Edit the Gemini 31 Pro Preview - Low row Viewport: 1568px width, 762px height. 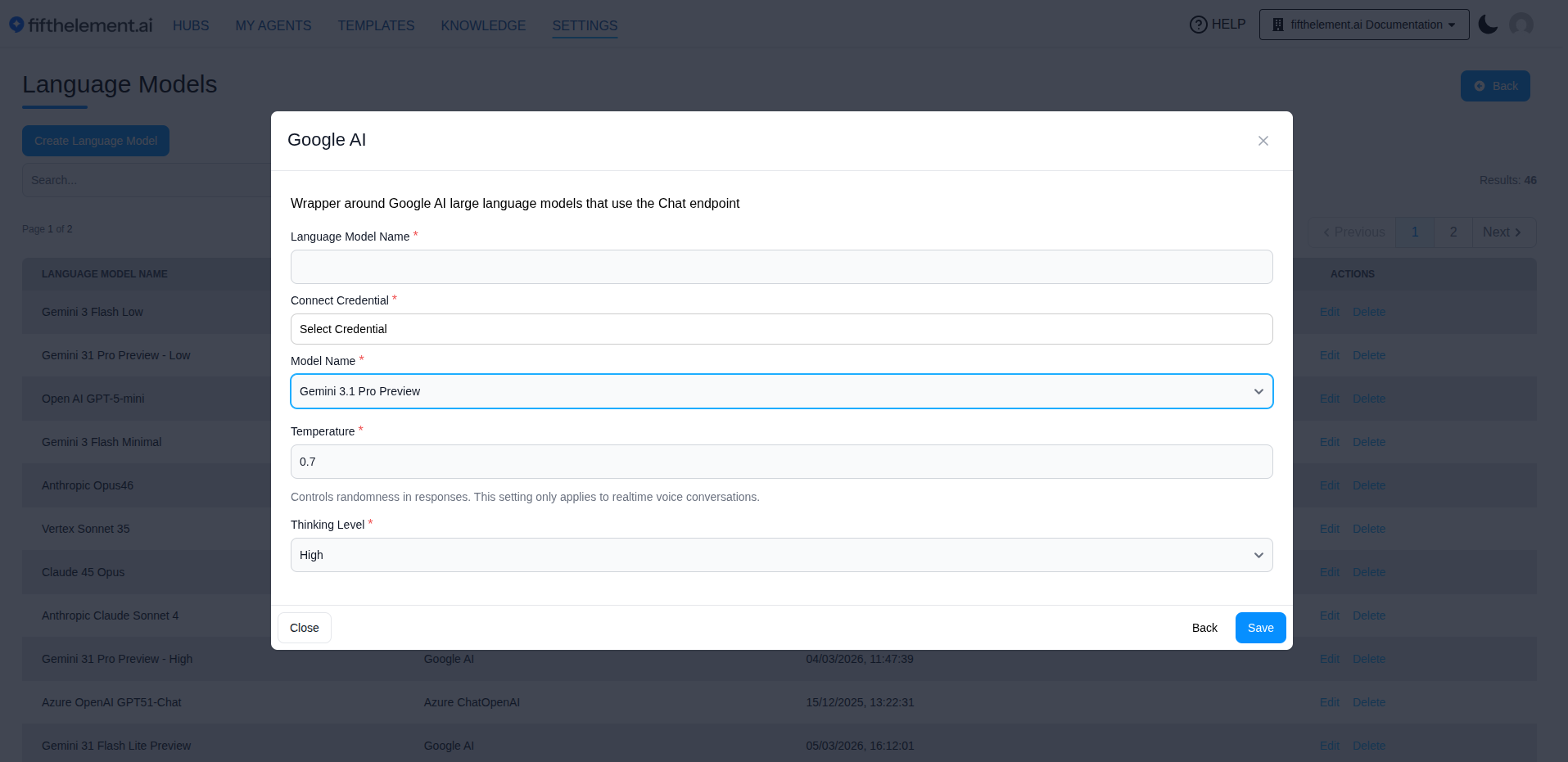point(1329,355)
